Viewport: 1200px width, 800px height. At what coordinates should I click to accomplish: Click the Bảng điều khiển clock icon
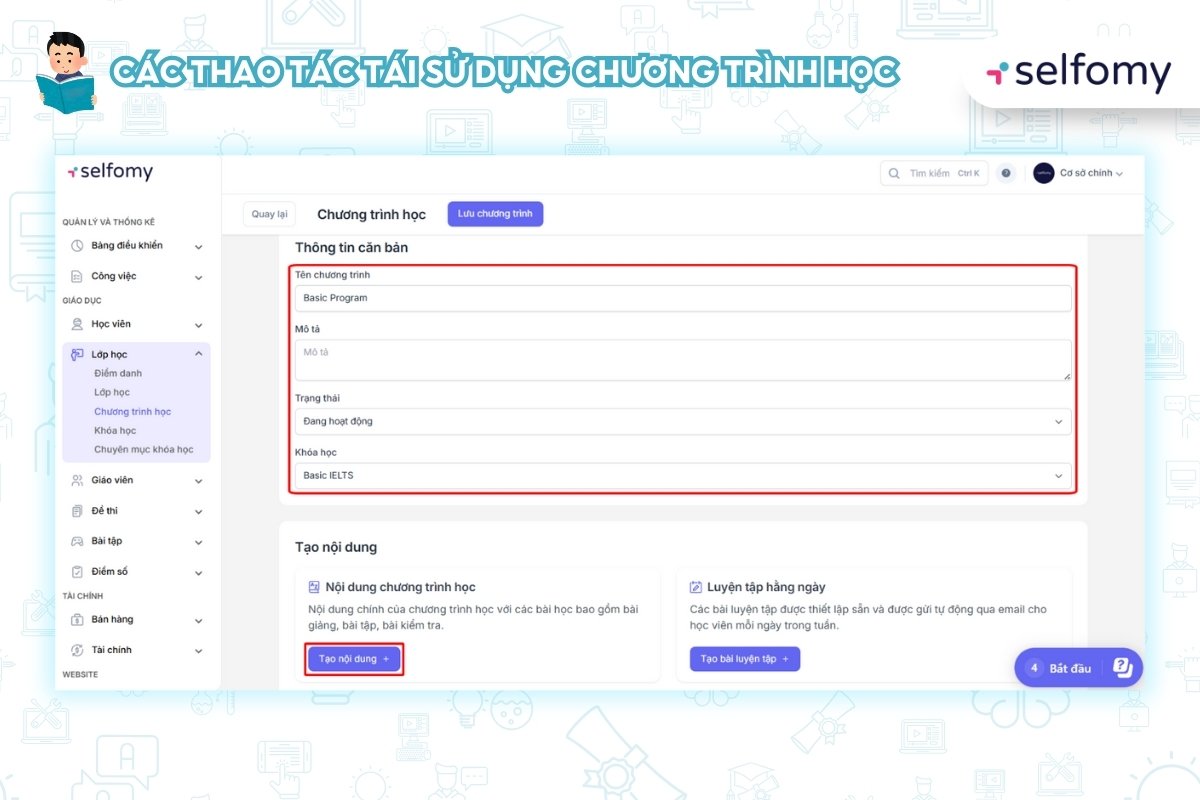pos(78,246)
